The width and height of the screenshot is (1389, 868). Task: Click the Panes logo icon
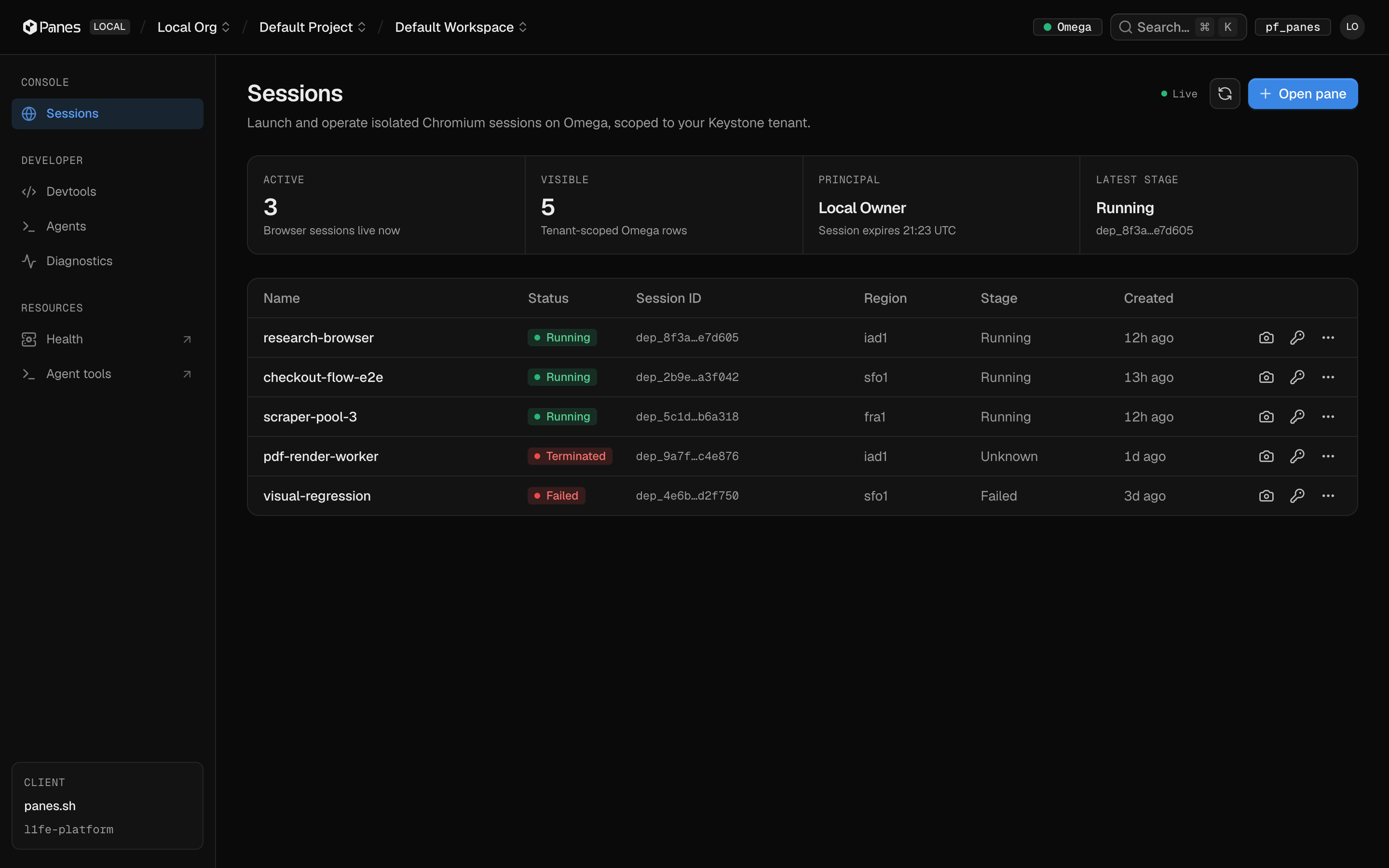click(x=30, y=27)
